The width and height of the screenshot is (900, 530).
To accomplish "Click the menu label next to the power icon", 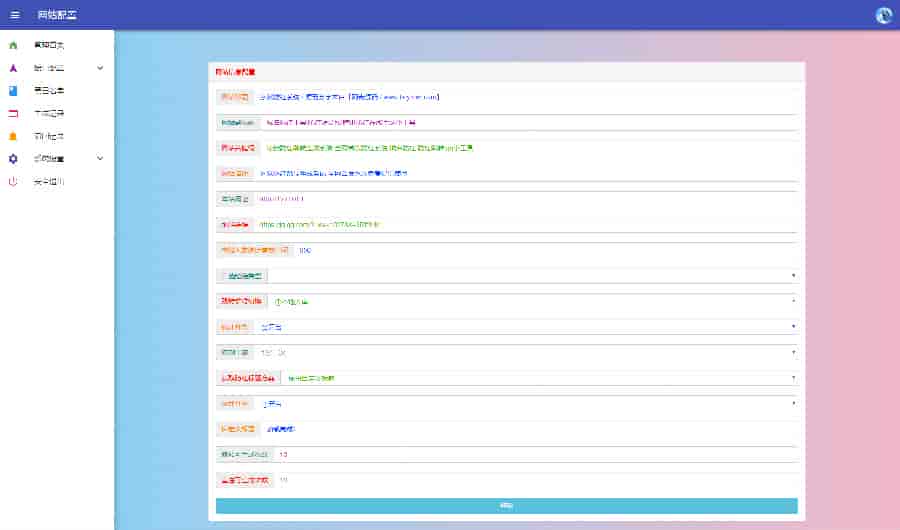I will coord(48,181).
